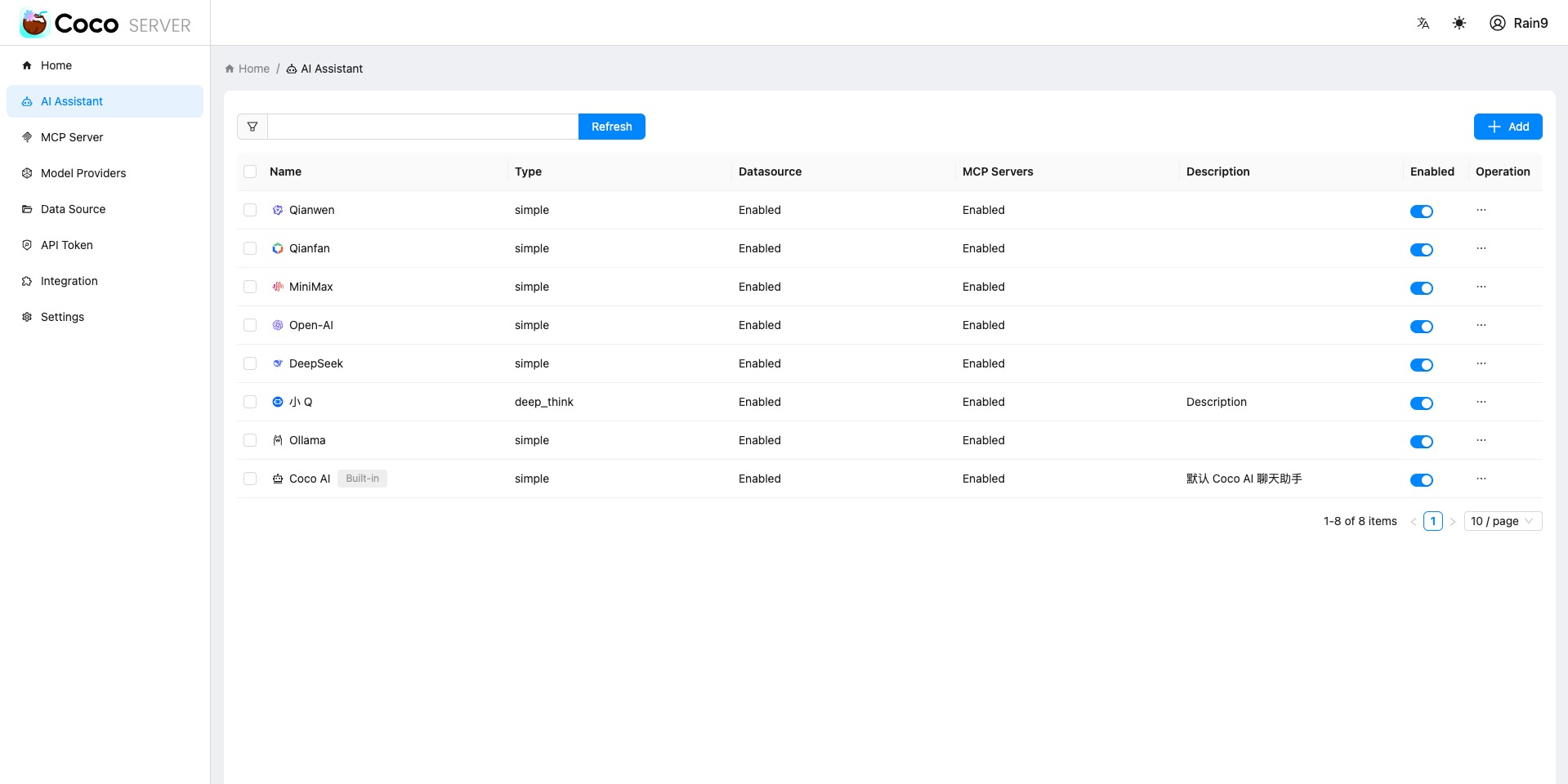
Task: Open Settings in the sidebar
Action: coord(105,317)
